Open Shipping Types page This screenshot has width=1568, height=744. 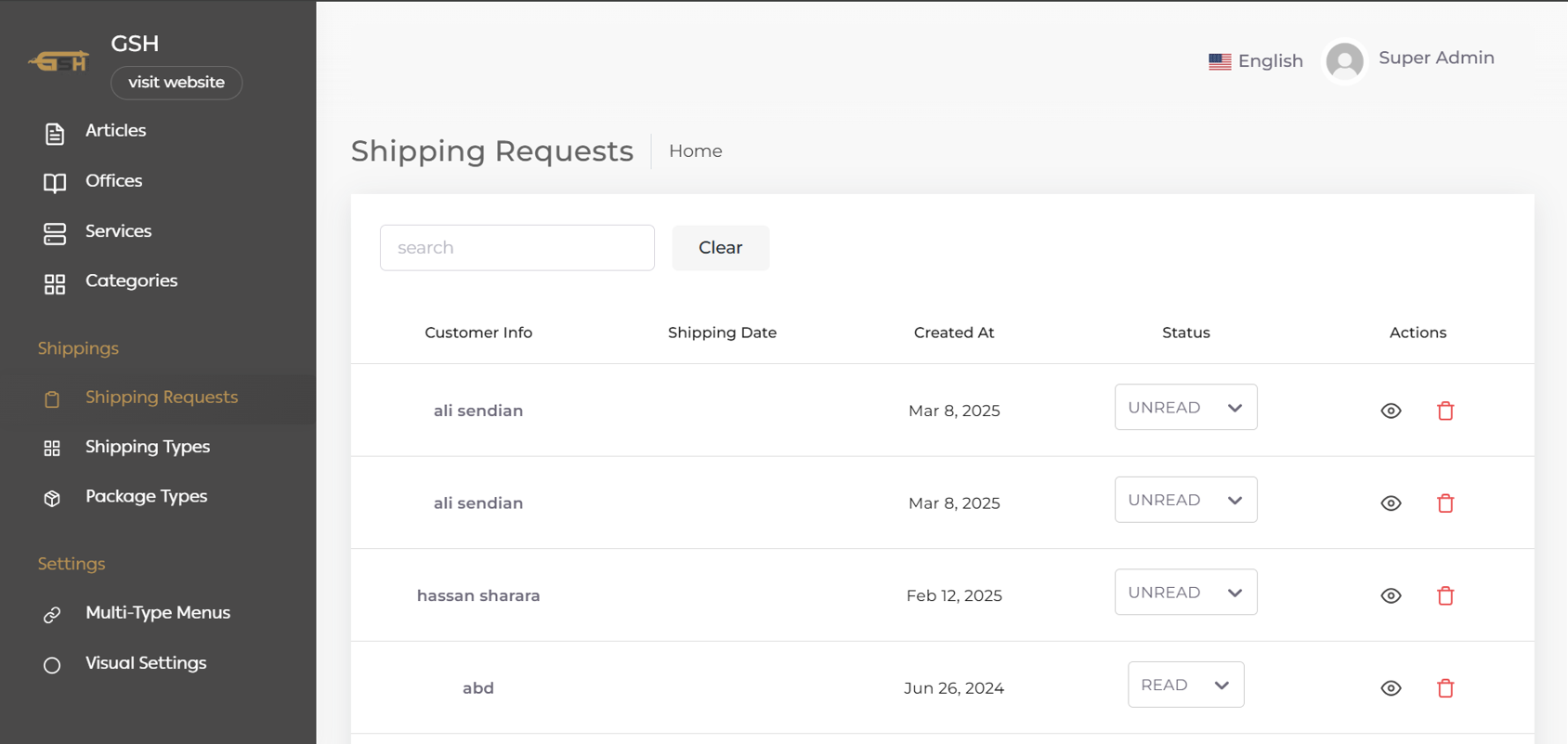[x=148, y=447]
